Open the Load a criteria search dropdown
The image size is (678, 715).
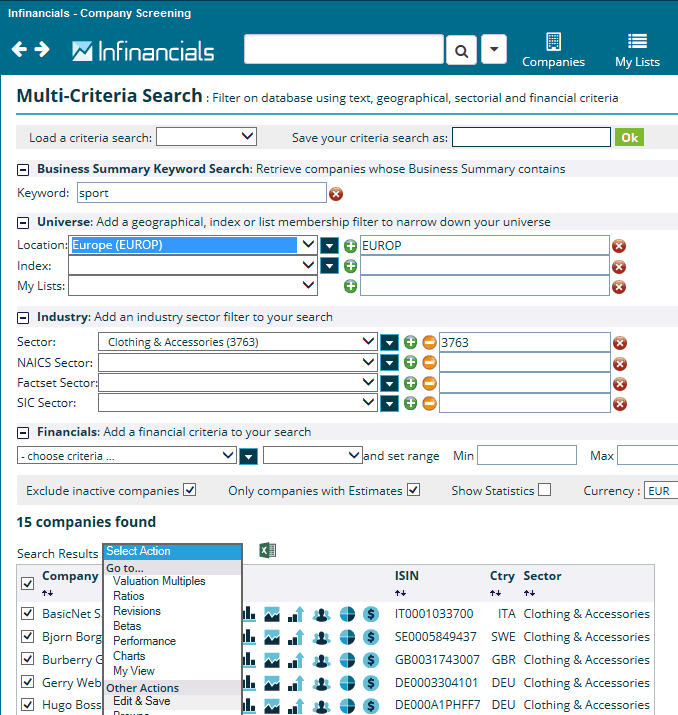click(x=207, y=137)
